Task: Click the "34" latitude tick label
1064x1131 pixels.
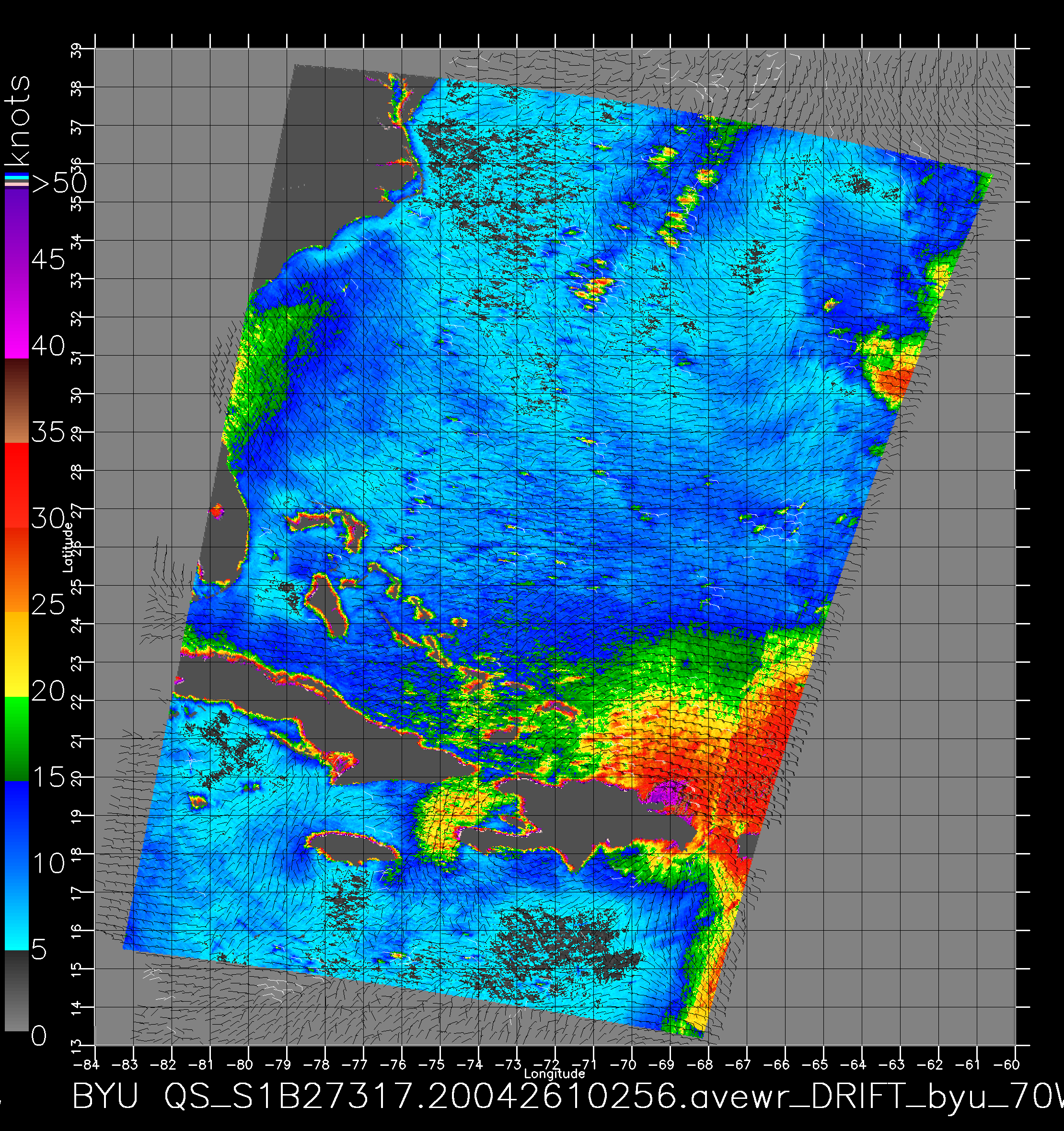Action: (x=76, y=242)
